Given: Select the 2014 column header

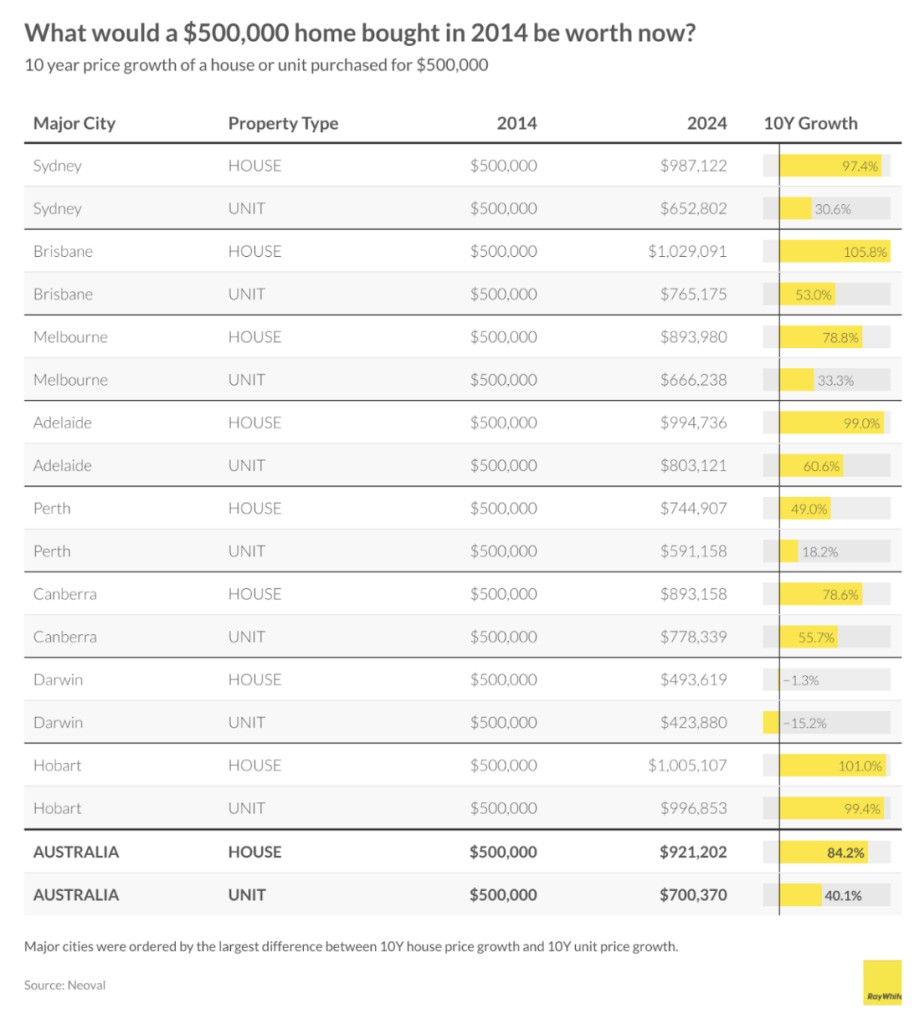Looking at the screenshot, I should tap(516, 124).
